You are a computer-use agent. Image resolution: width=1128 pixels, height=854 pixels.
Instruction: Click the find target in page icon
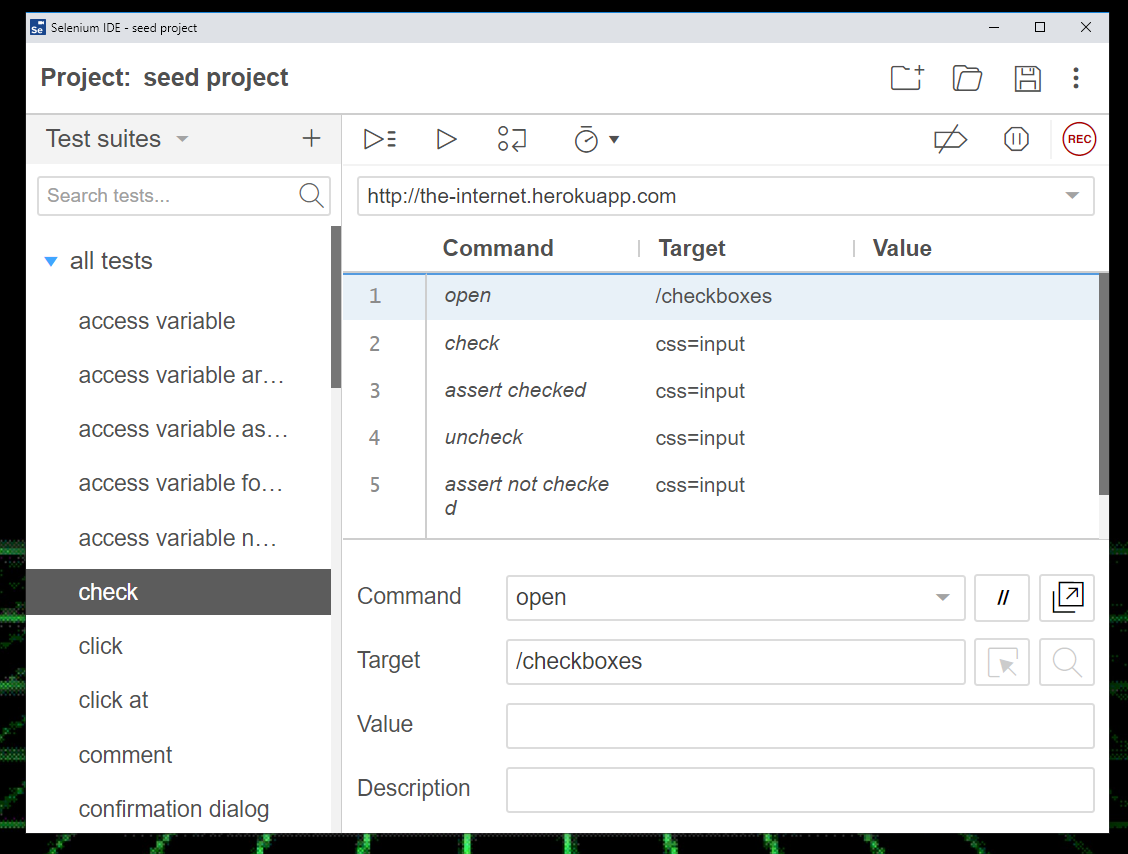click(x=1067, y=662)
